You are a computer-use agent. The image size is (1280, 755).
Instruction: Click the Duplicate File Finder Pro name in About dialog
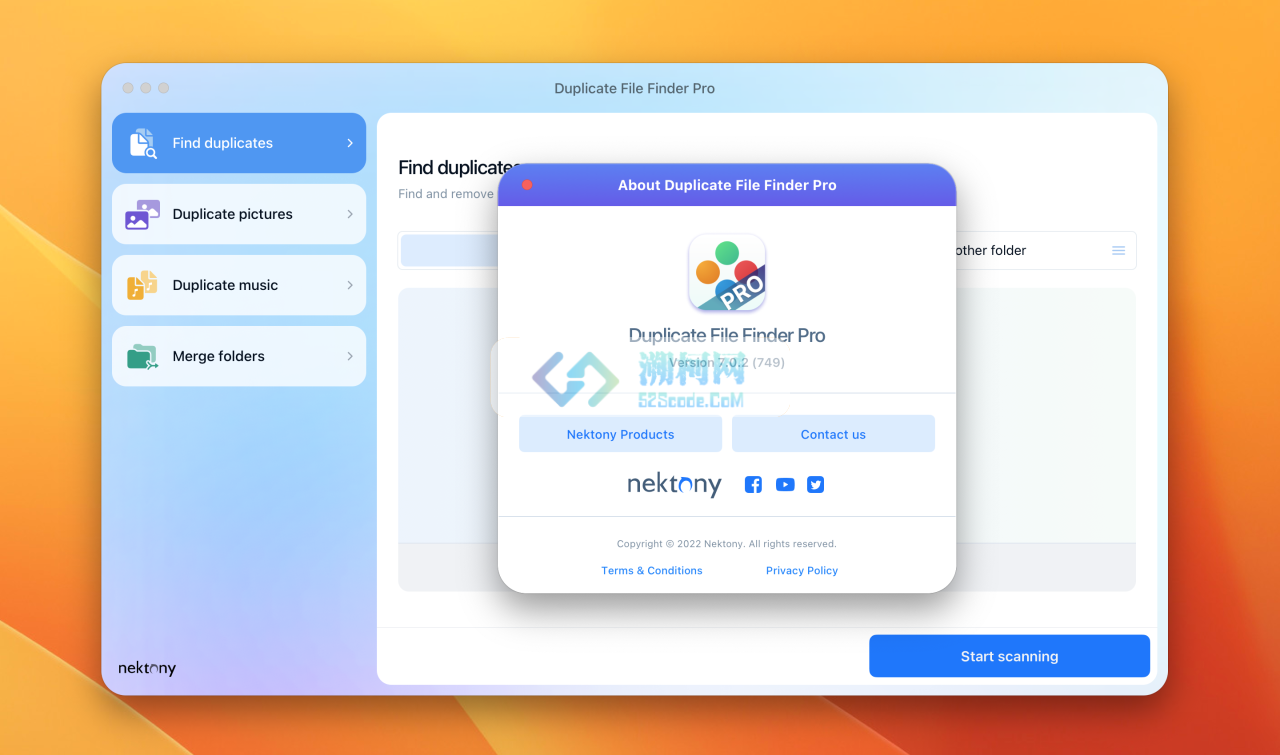tap(727, 335)
